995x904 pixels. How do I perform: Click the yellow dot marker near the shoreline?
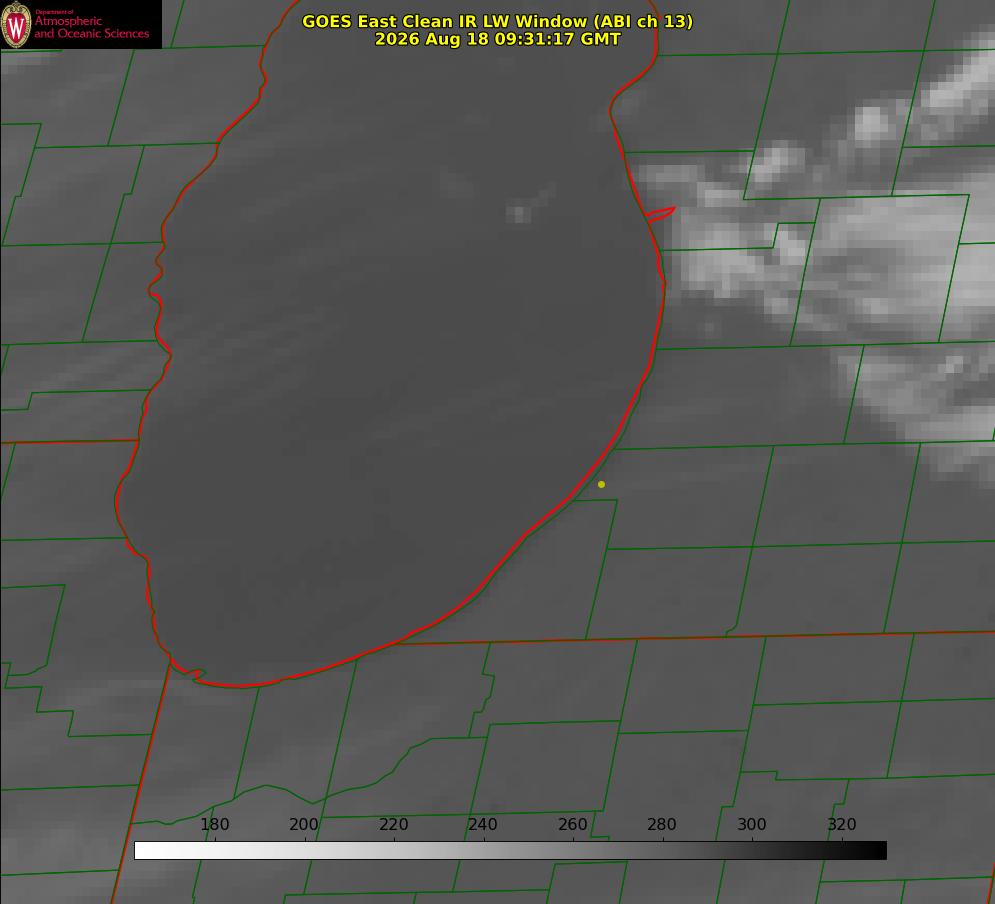601,484
